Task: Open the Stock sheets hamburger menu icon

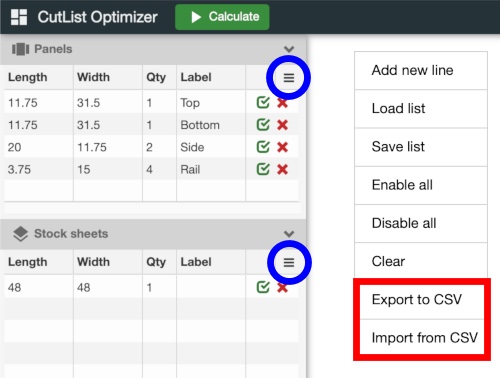Action: pos(289,262)
